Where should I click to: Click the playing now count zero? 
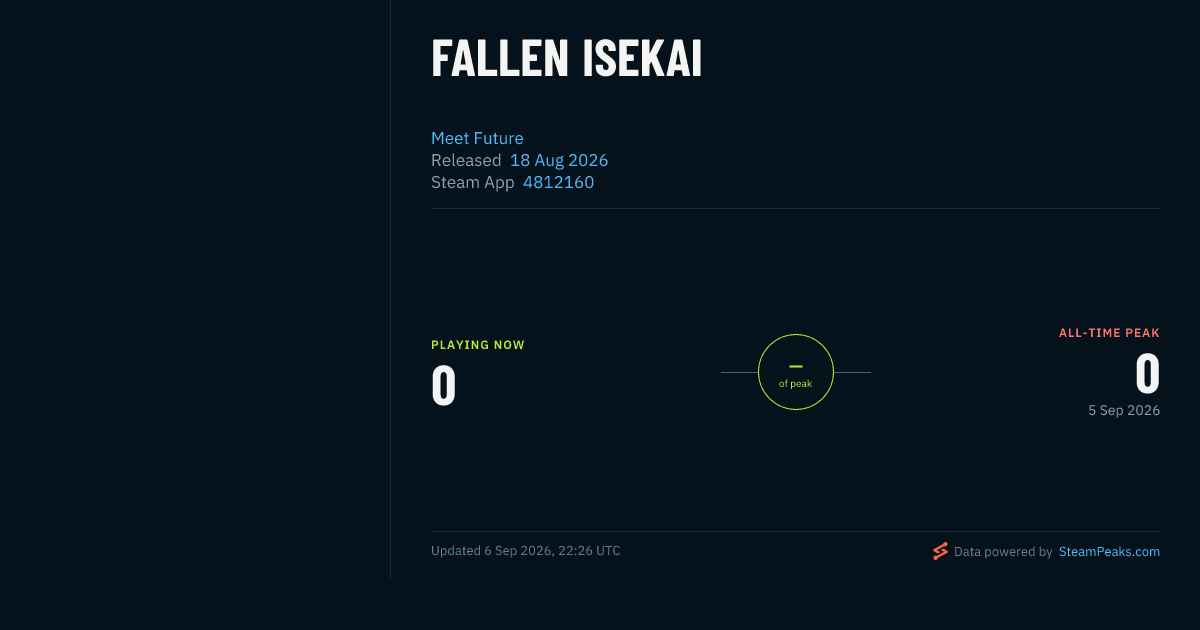(x=444, y=386)
